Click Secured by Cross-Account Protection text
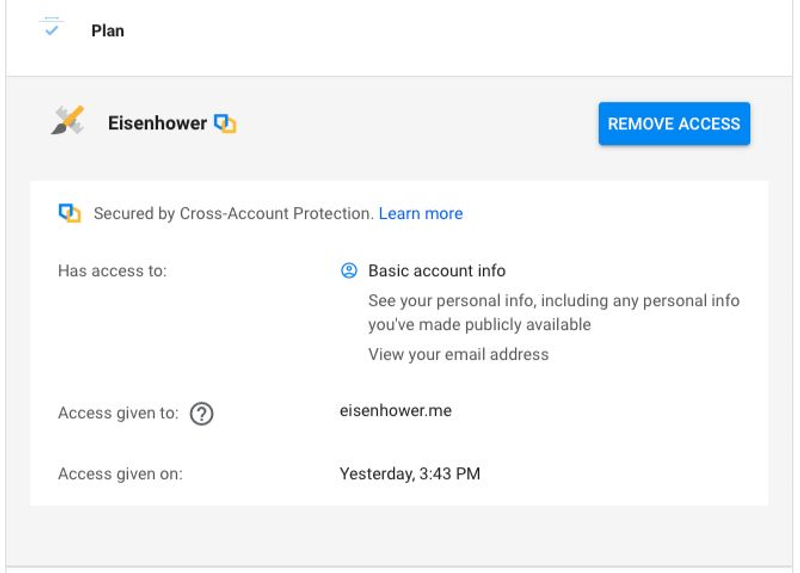Screen dimensions: 800x573 coord(234,213)
